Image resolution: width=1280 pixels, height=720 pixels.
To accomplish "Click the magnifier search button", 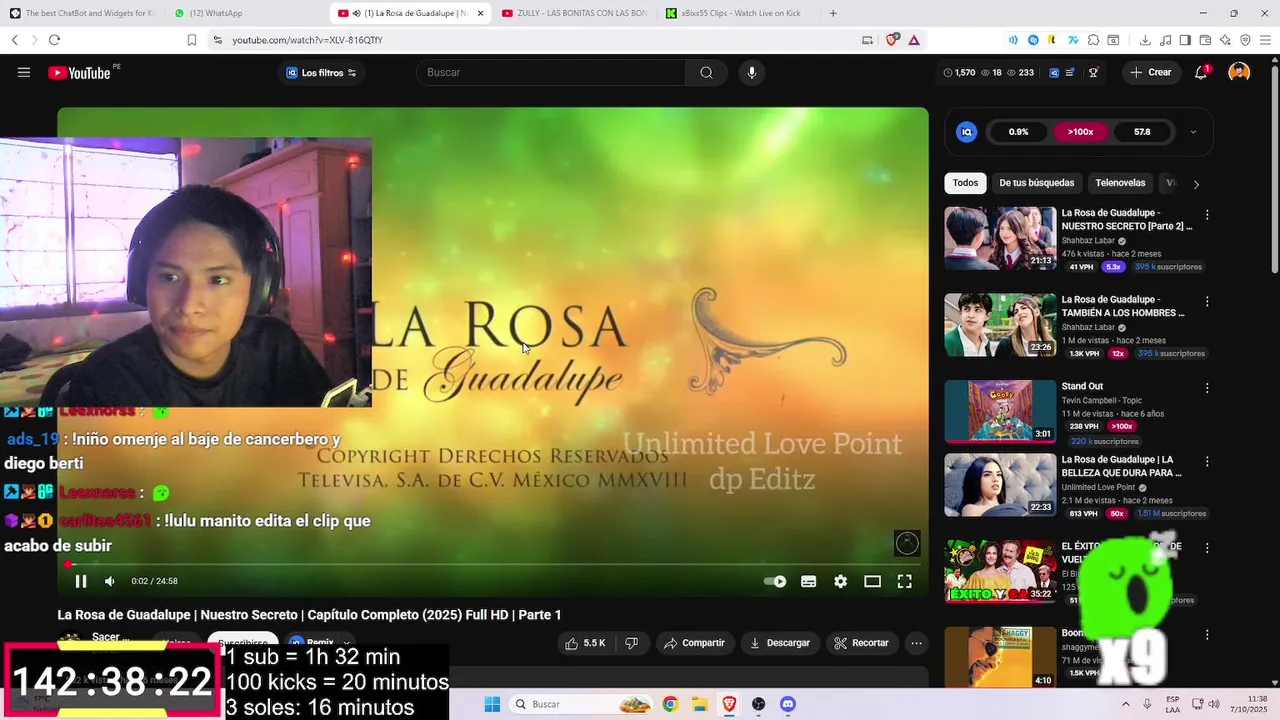I will (707, 72).
